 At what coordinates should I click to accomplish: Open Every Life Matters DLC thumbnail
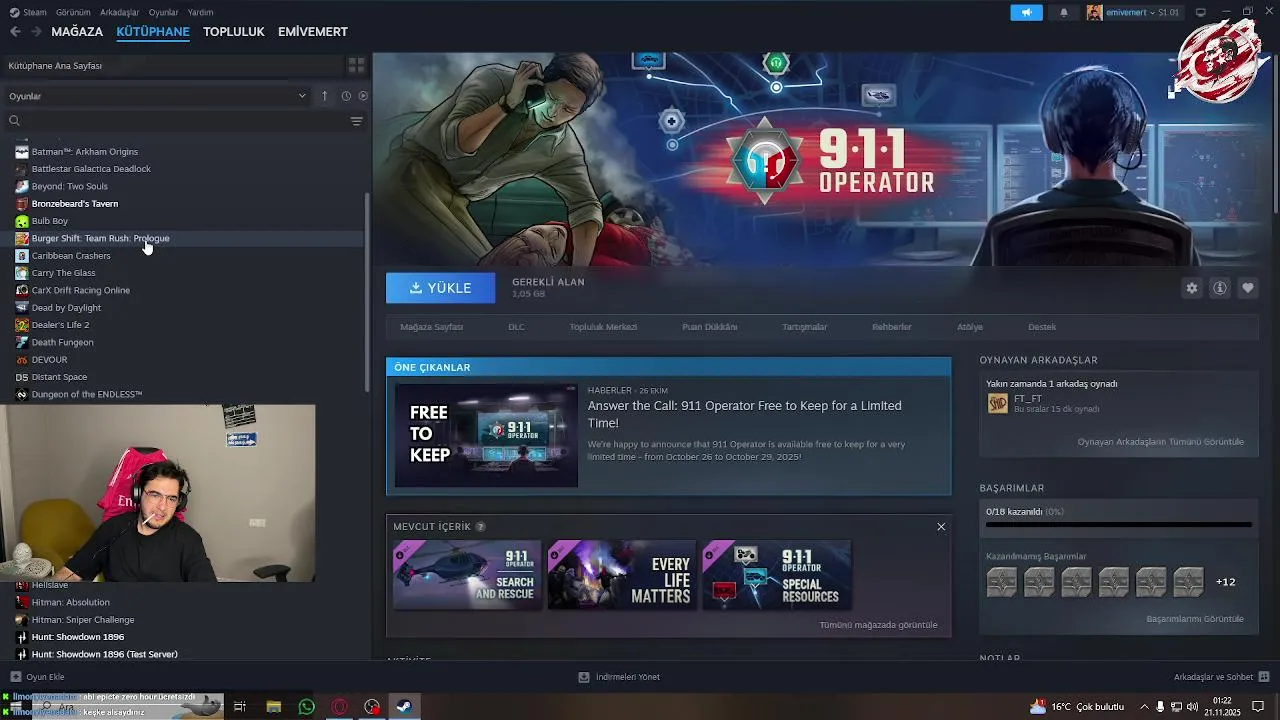(622, 575)
